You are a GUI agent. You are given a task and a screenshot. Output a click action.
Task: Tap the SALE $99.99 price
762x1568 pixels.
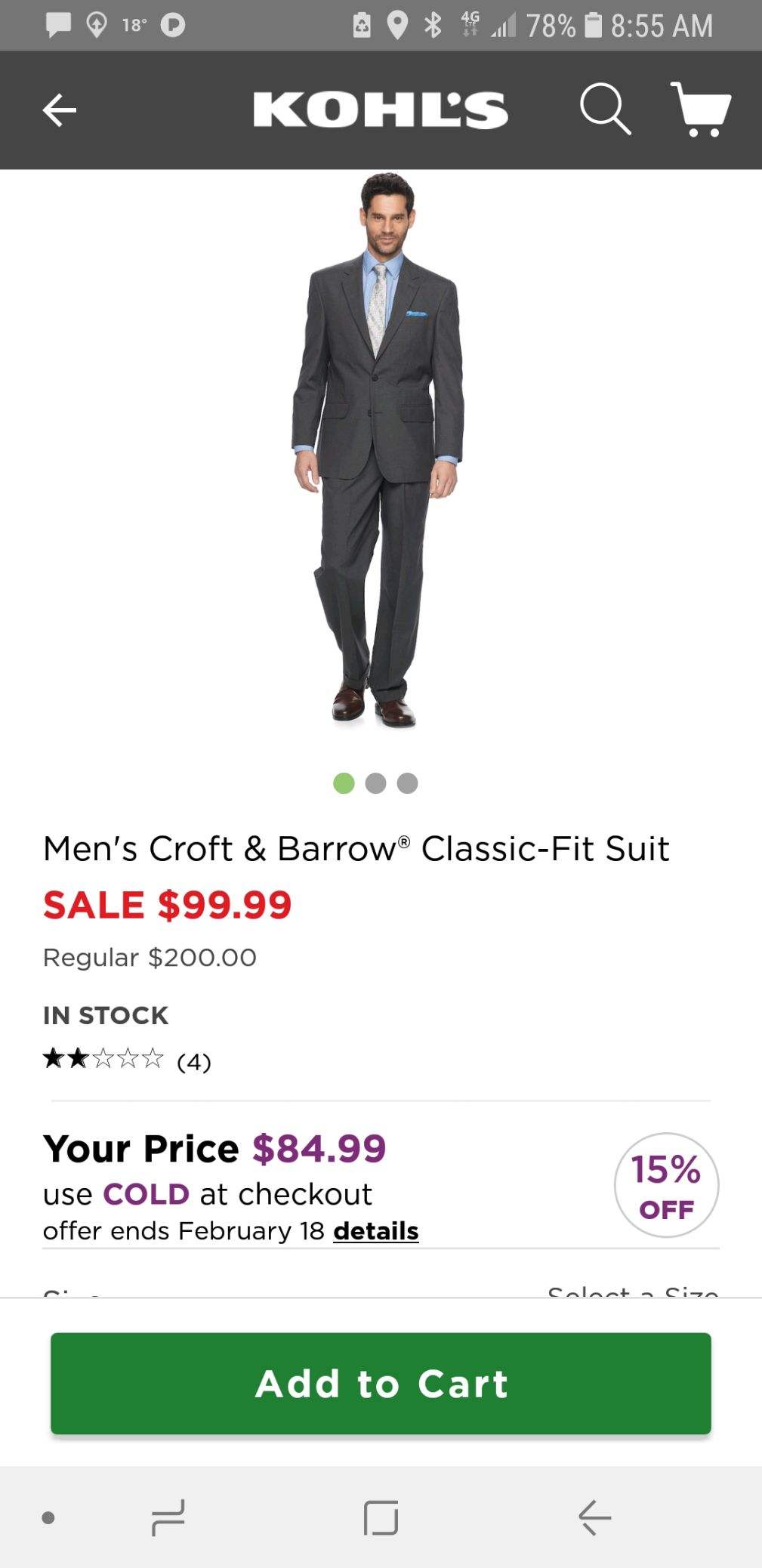(x=168, y=905)
